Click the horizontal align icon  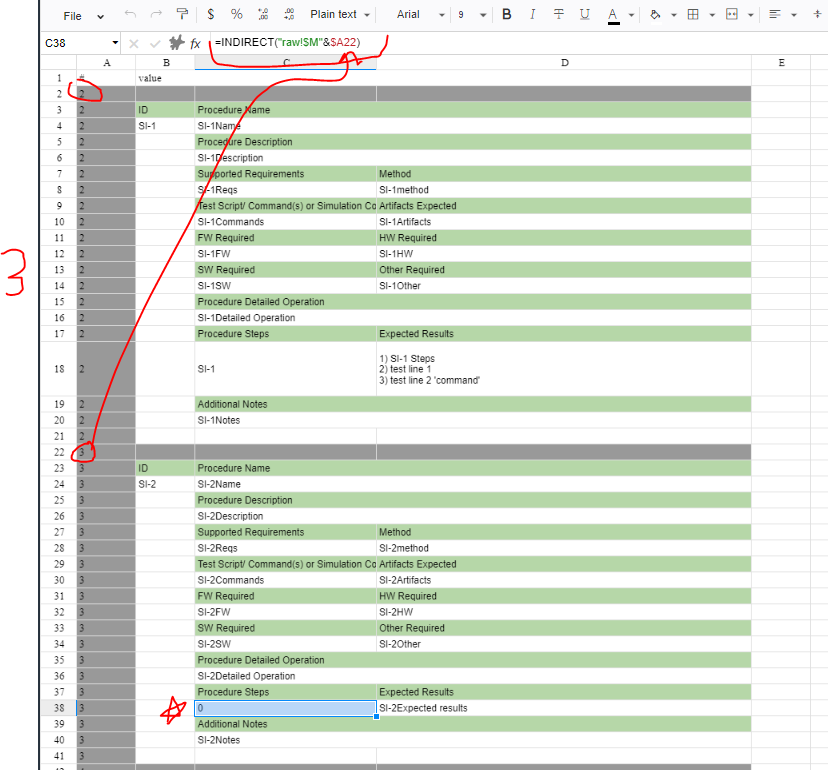[775, 15]
